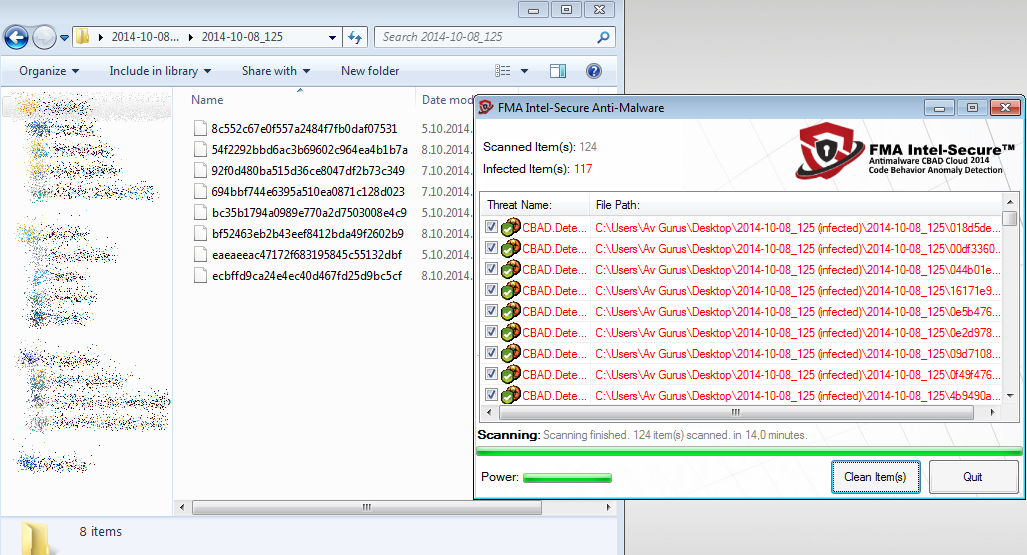Click threat icon in row 00df3360
Image resolution: width=1027 pixels, height=555 pixels.
coord(511,248)
